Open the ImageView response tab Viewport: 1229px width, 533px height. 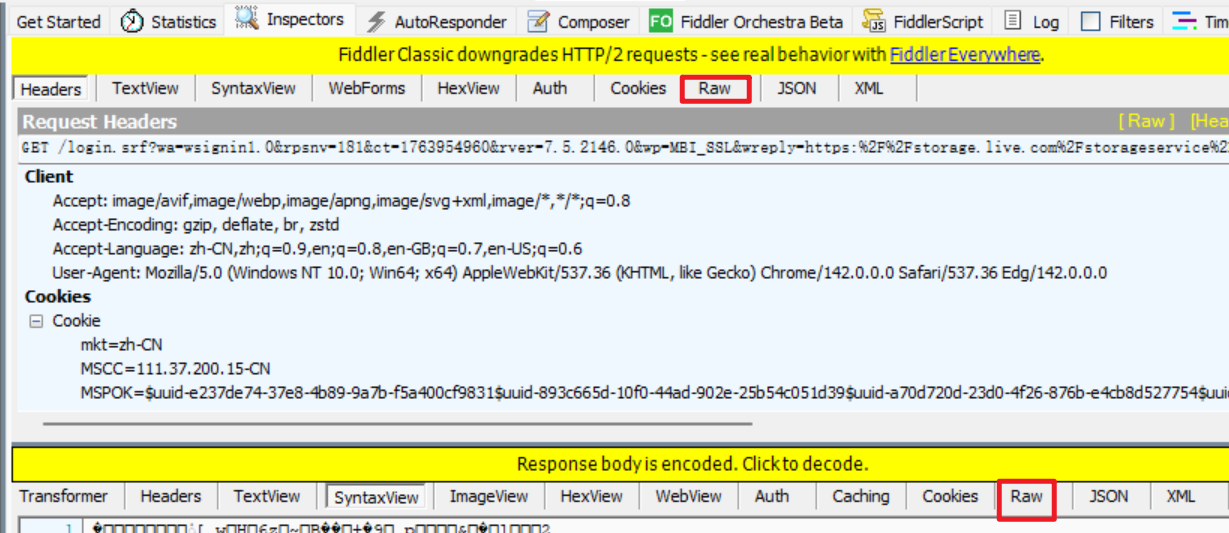[x=488, y=496]
